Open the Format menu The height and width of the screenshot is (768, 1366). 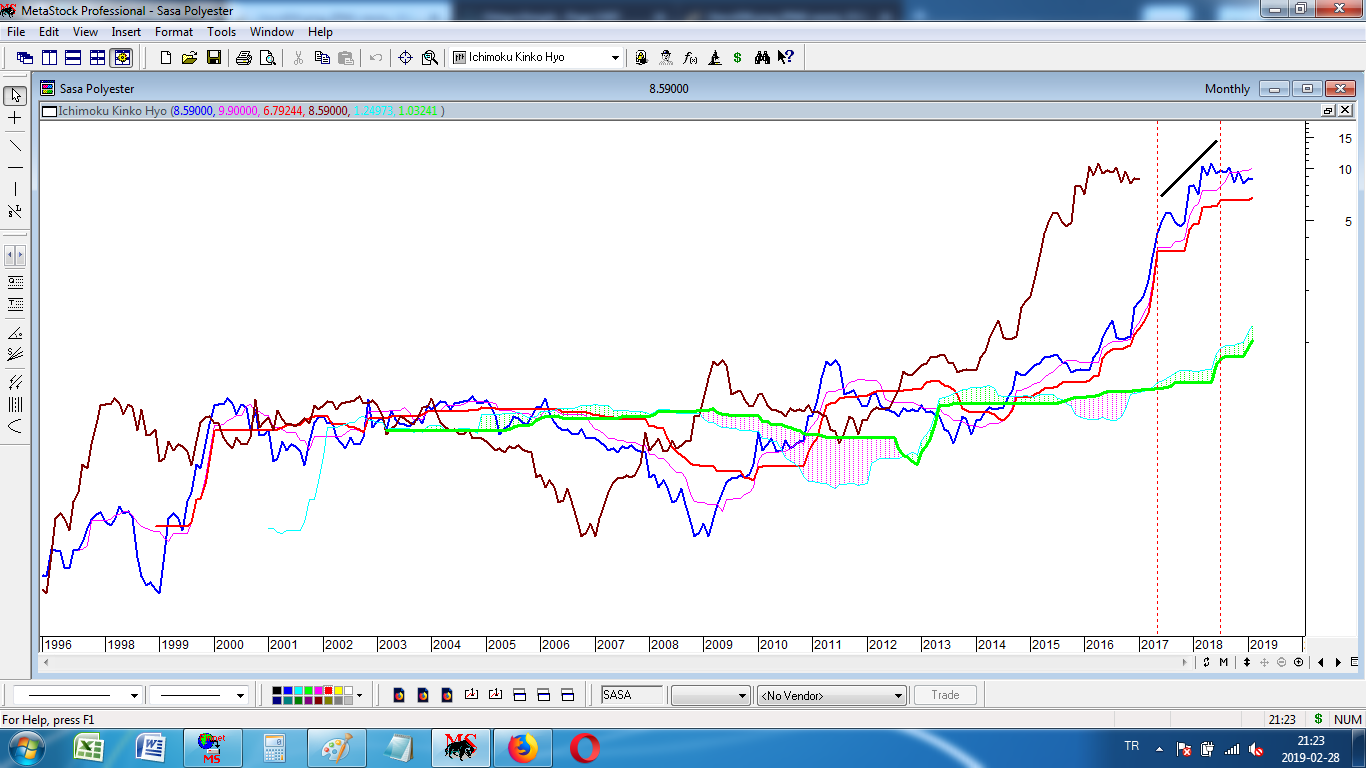(174, 32)
